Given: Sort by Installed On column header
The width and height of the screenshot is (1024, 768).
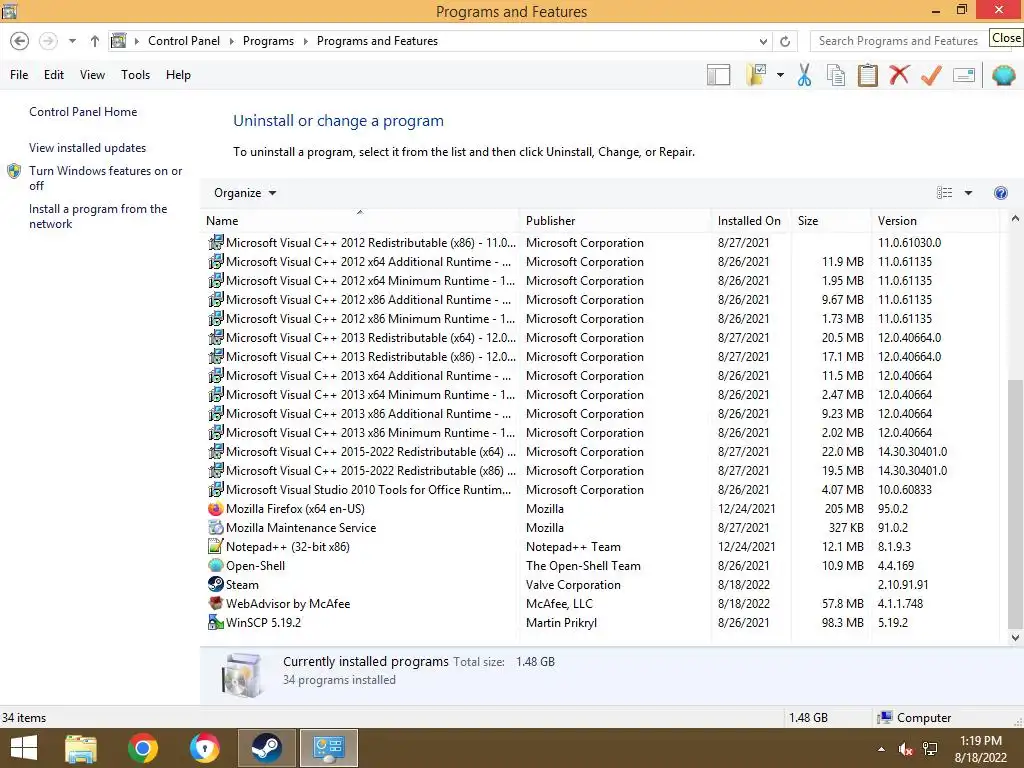Looking at the screenshot, I should coord(751,221).
